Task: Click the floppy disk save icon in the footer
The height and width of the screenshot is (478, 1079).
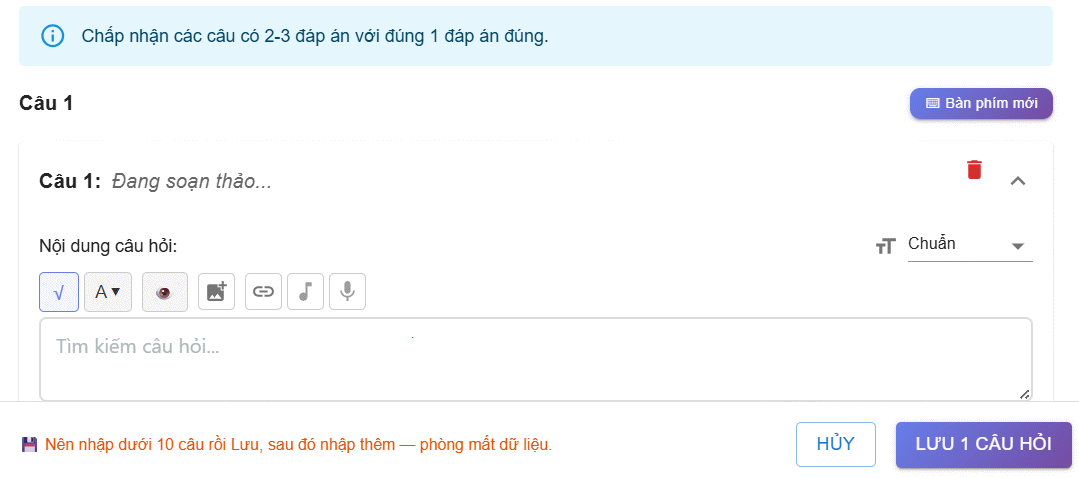Action: 30,444
